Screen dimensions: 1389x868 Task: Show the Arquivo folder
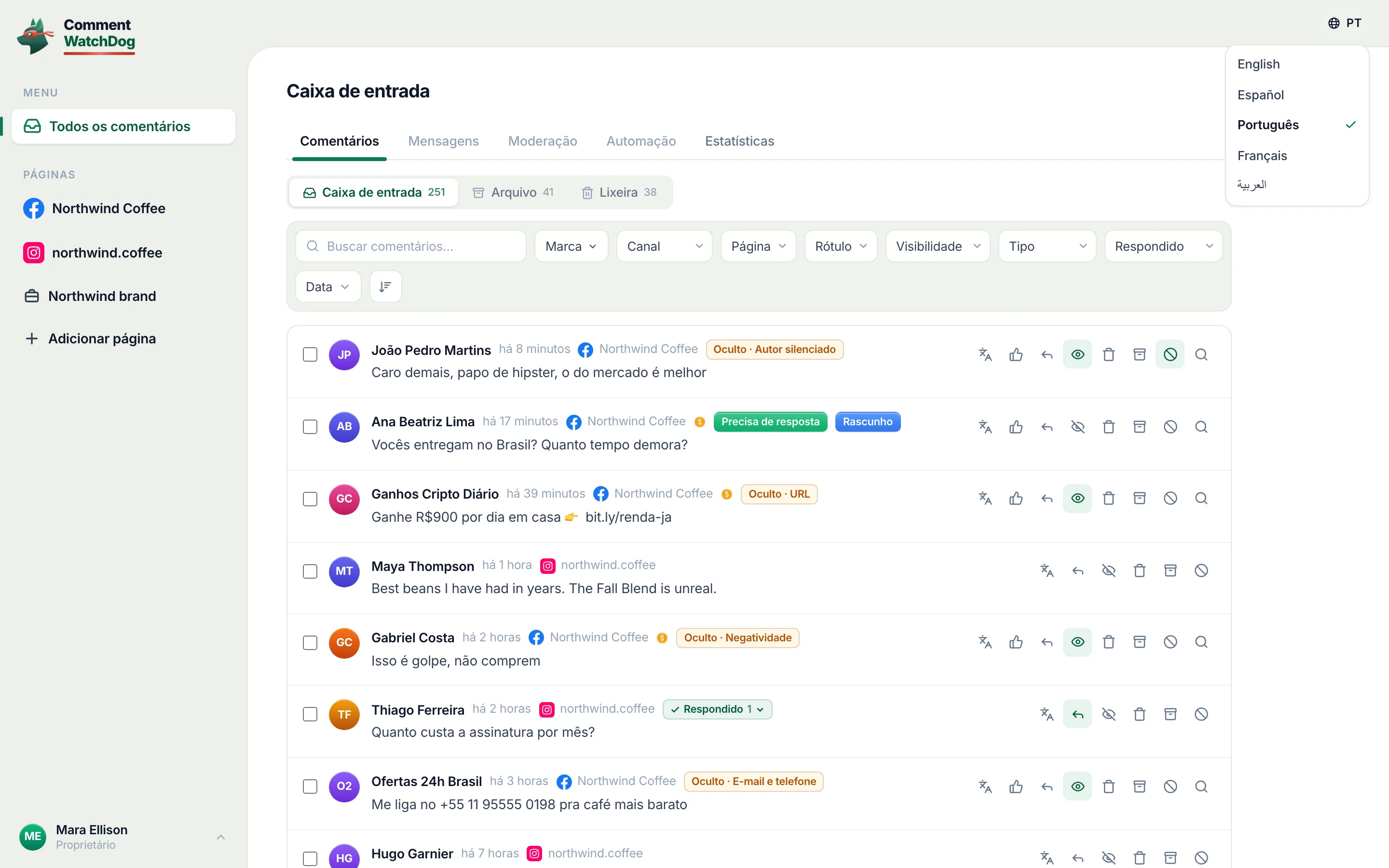click(513, 192)
